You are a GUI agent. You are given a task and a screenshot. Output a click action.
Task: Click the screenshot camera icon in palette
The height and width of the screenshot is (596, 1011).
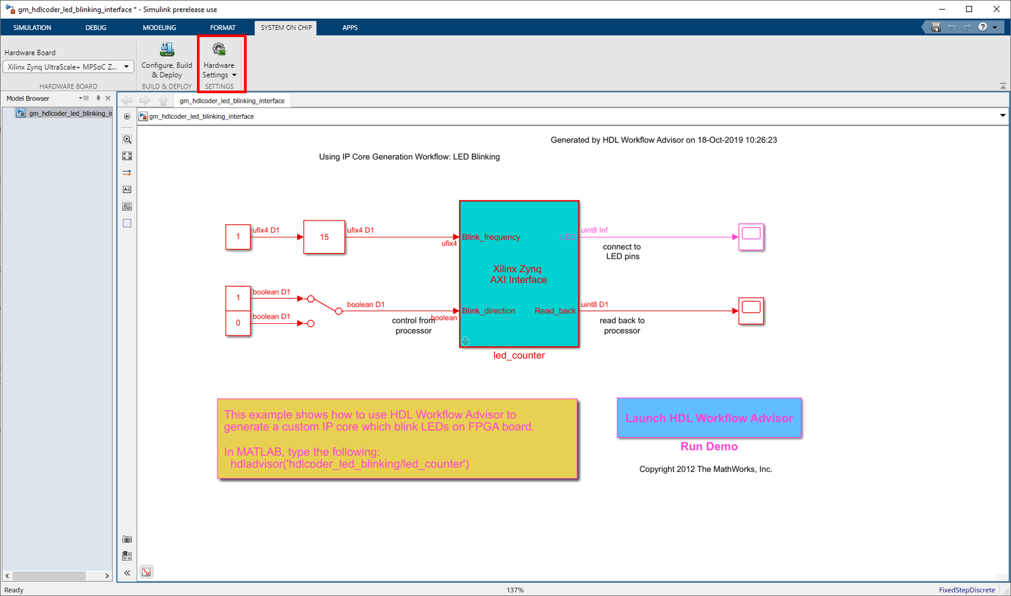(x=127, y=539)
